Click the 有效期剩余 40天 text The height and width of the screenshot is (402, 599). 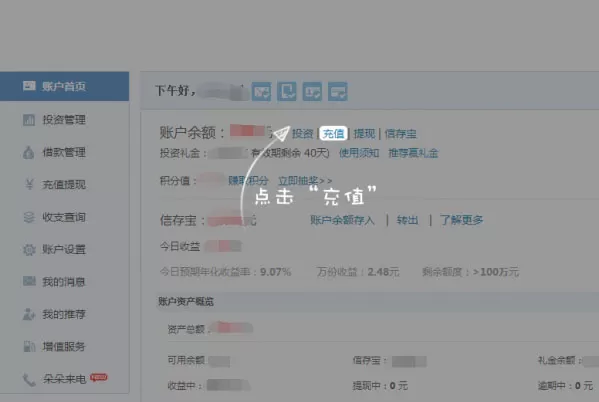290,153
